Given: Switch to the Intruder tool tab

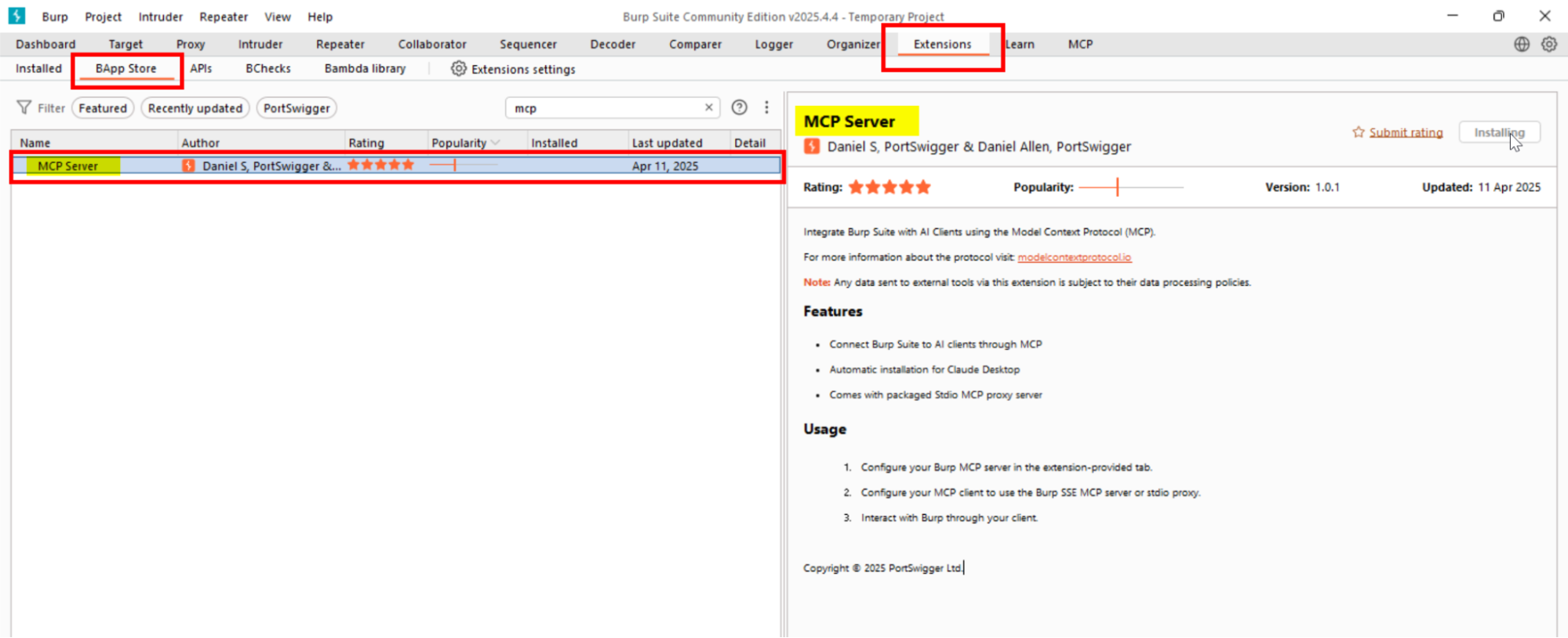Looking at the screenshot, I should pos(260,44).
